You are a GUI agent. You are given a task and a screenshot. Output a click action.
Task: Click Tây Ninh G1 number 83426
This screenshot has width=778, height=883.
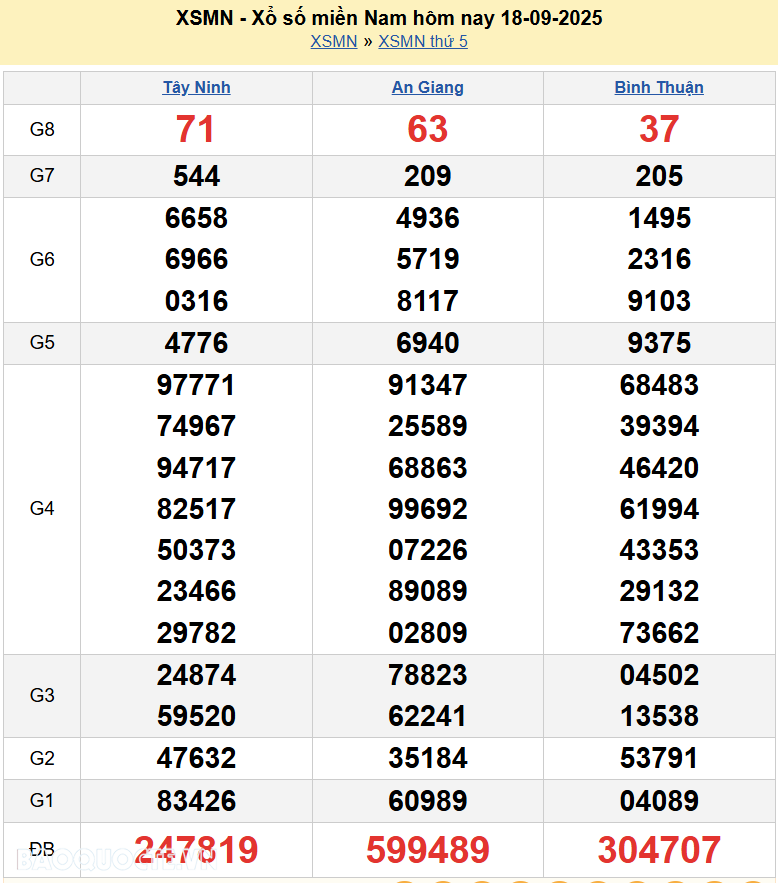click(x=196, y=801)
